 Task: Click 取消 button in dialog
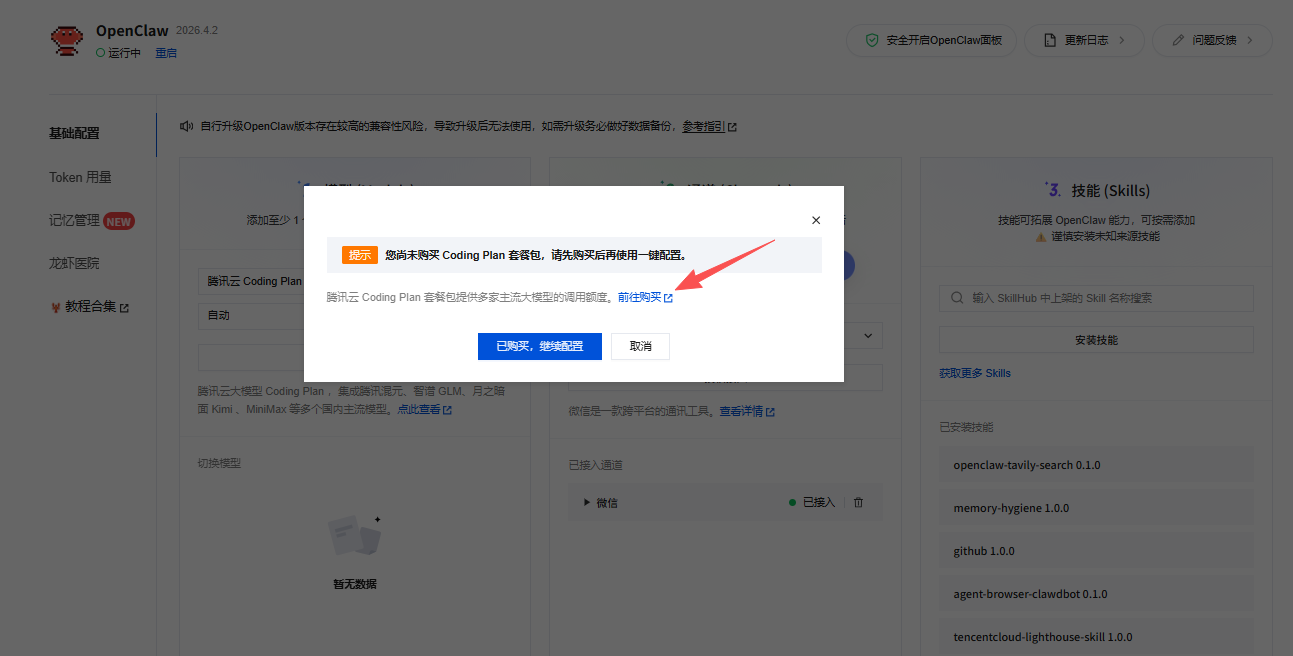640,346
